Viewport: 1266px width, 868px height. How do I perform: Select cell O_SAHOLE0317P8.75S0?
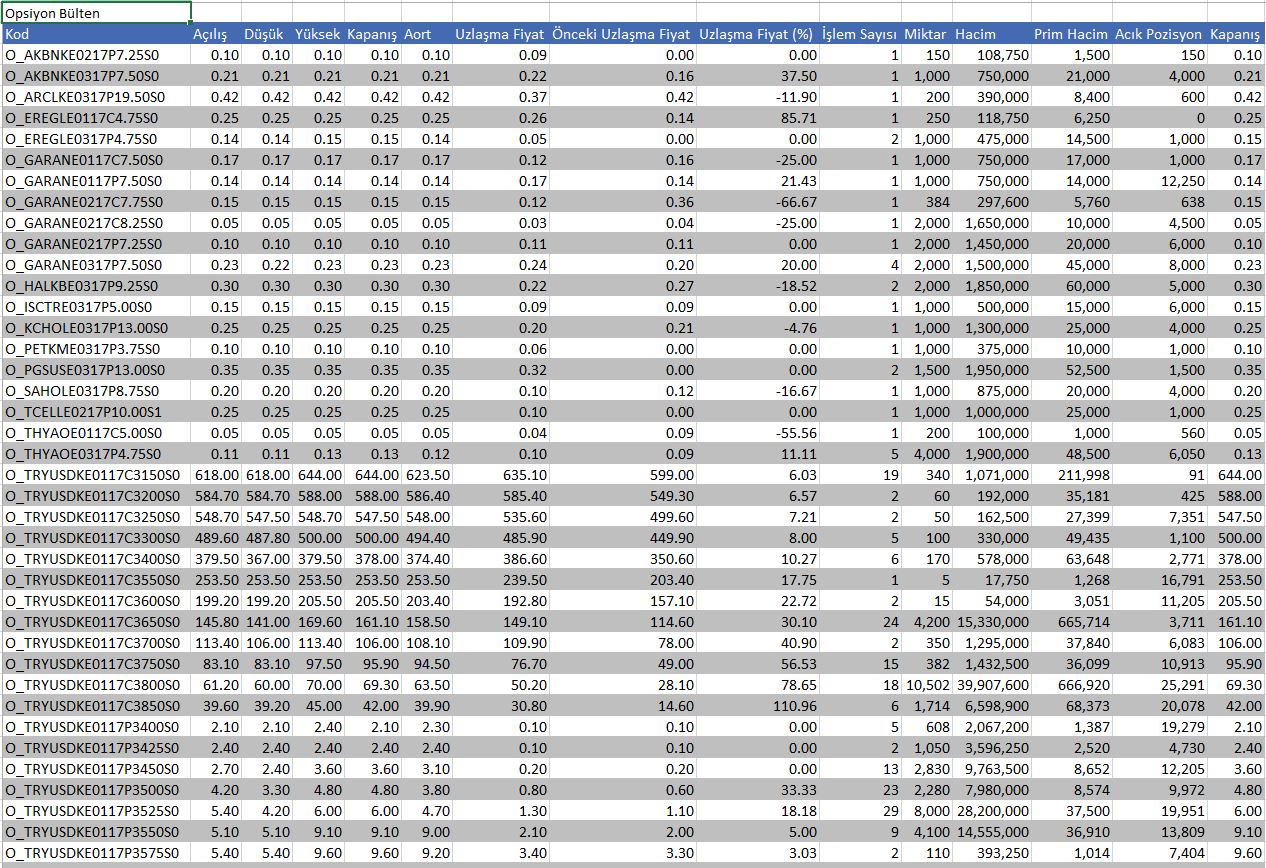[96, 391]
